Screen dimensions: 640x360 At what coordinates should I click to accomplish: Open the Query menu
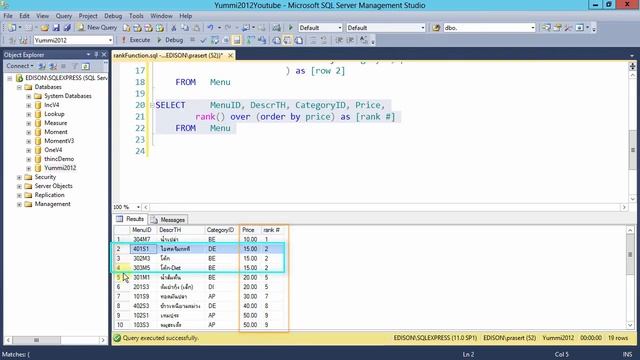(x=64, y=16)
